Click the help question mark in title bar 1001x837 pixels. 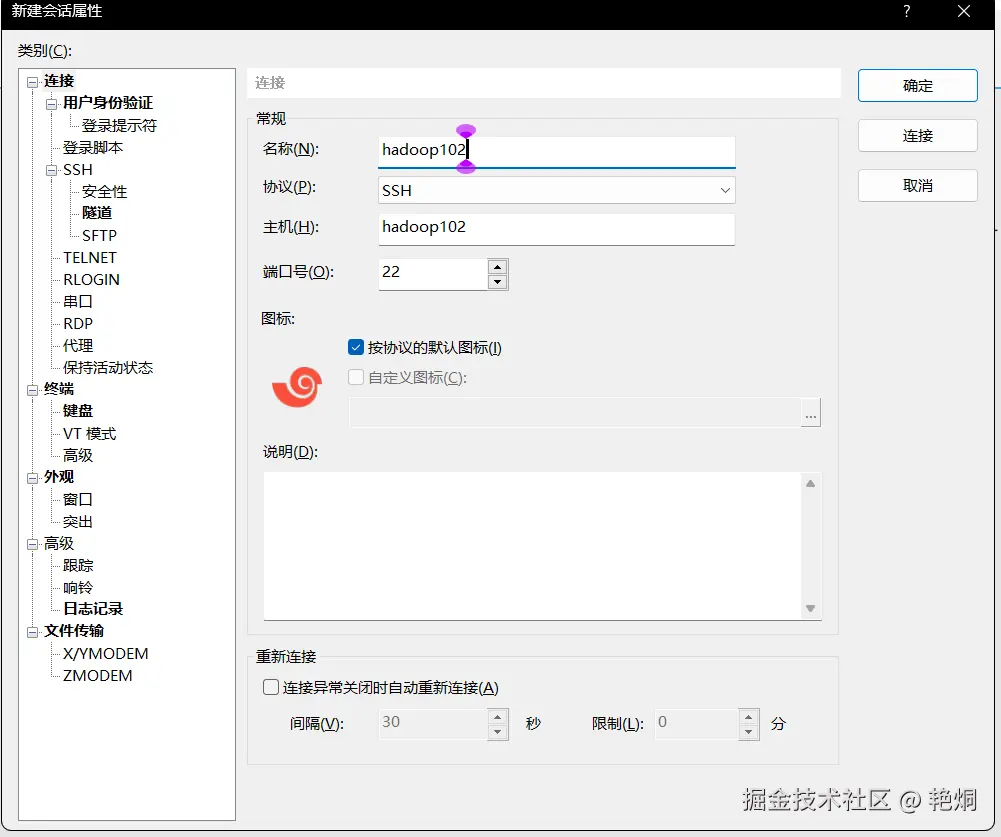pos(906,11)
